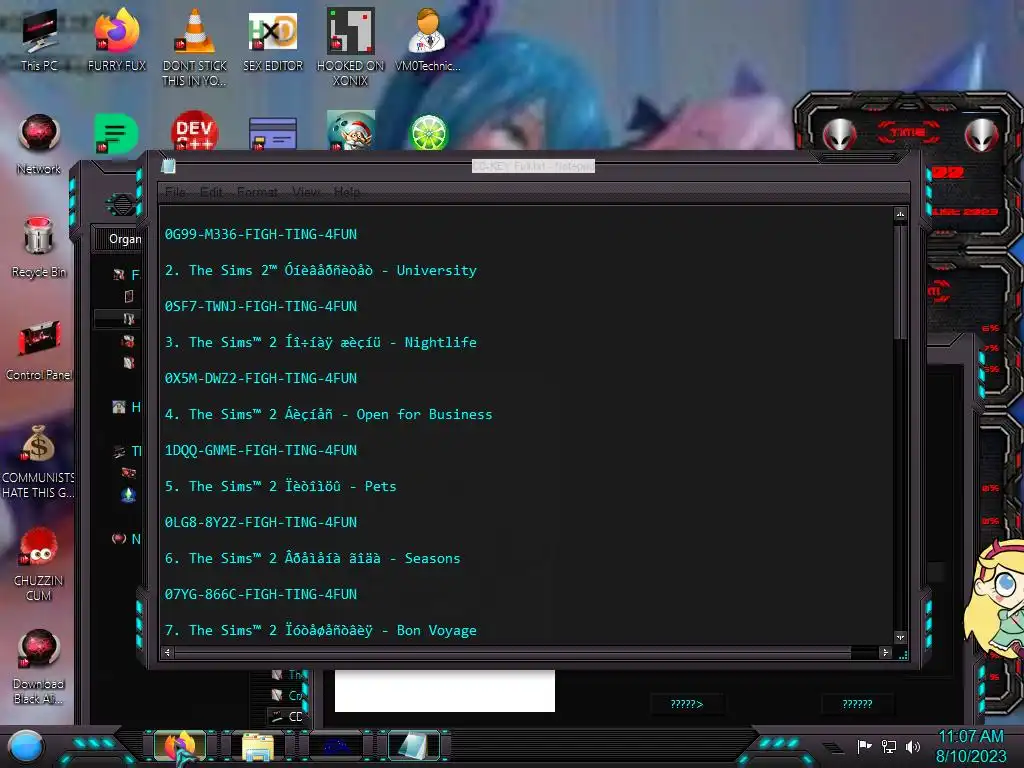Screen dimensions: 1024x768
Task: Open the Edit menu in Notepad
Action: click(x=211, y=192)
